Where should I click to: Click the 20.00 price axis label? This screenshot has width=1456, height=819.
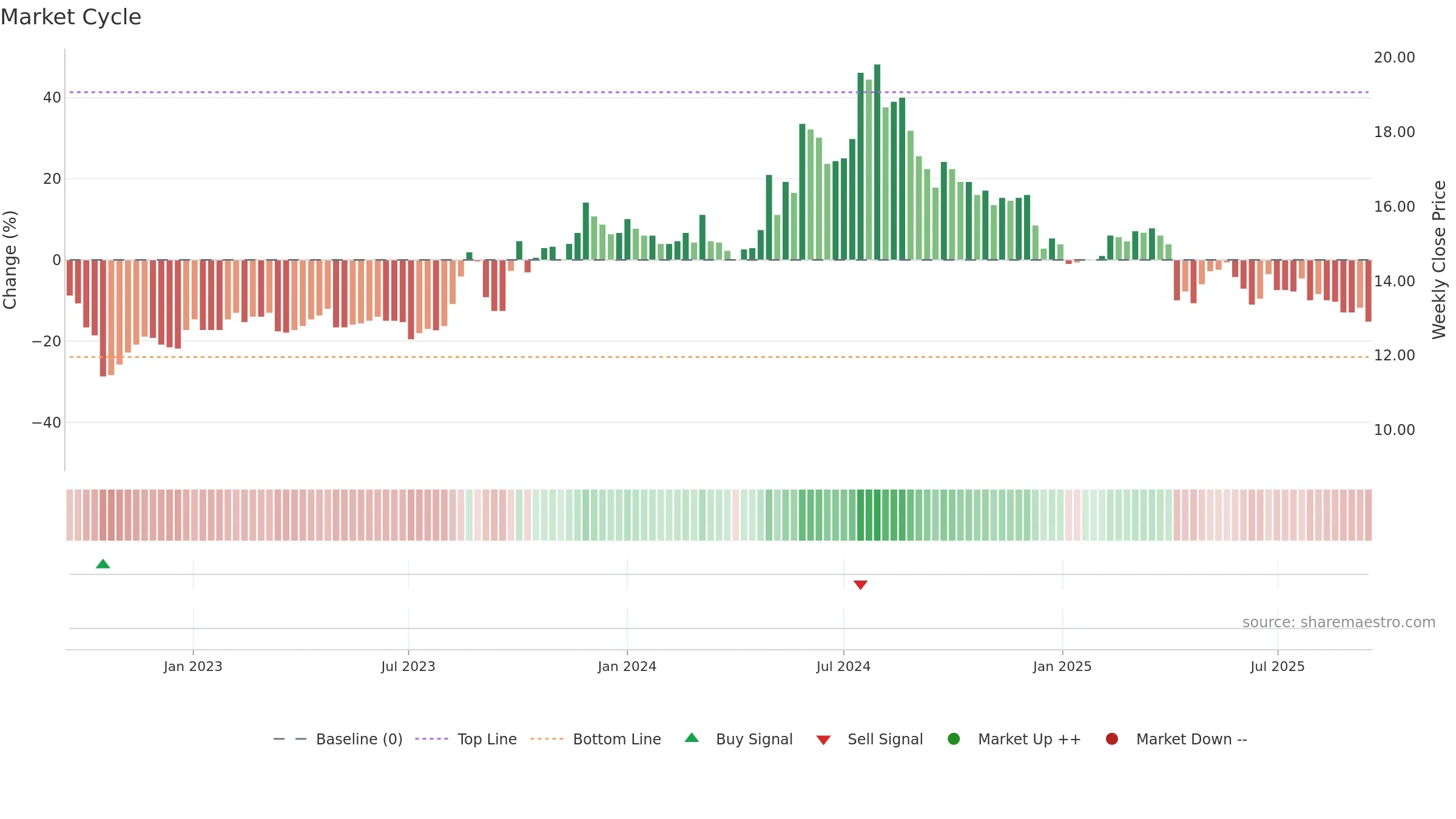point(1394,58)
